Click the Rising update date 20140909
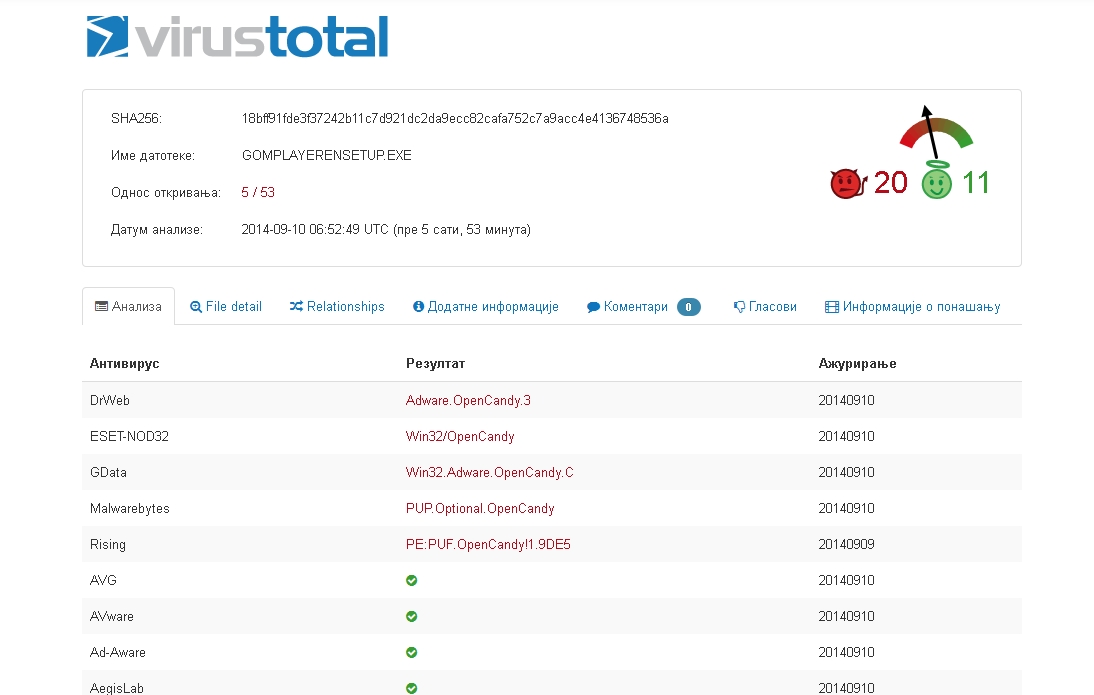Viewport: 1094px width, 695px height. (846, 544)
